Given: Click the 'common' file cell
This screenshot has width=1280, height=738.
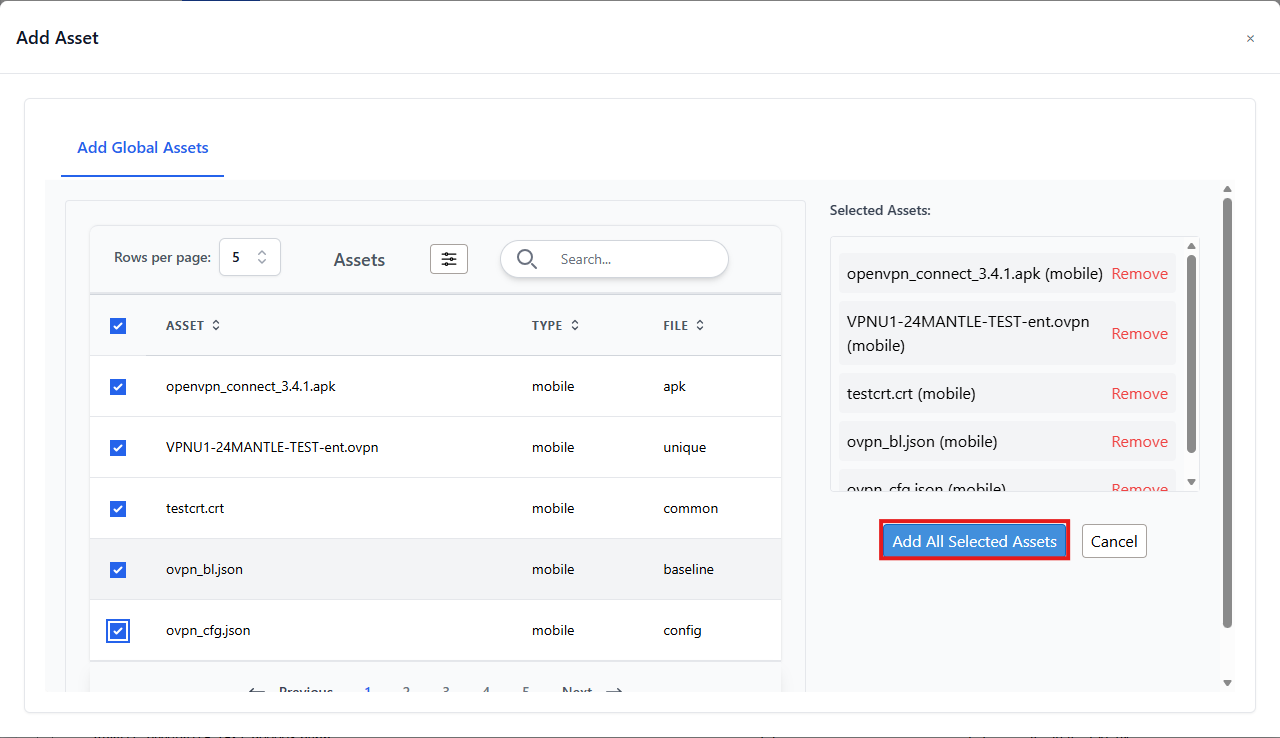Looking at the screenshot, I should [x=691, y=509].
